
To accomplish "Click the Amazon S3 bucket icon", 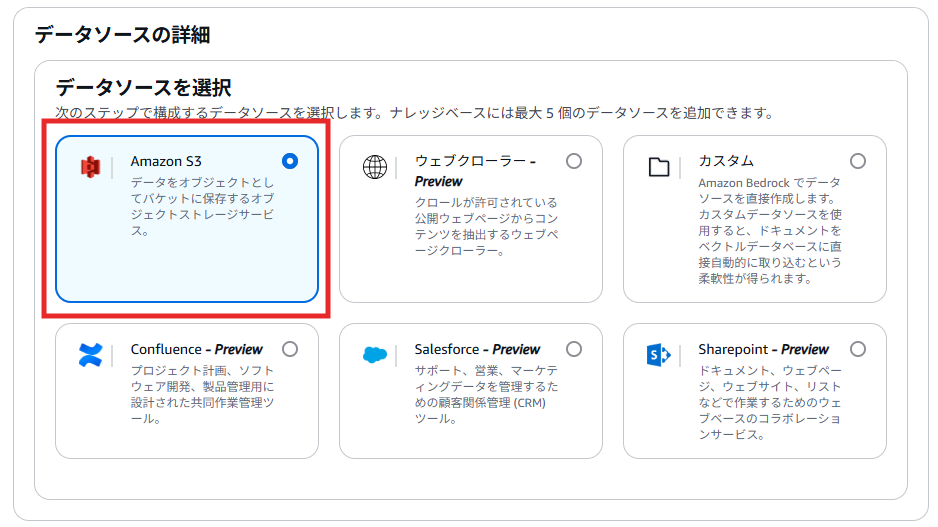I will (90, 167).
